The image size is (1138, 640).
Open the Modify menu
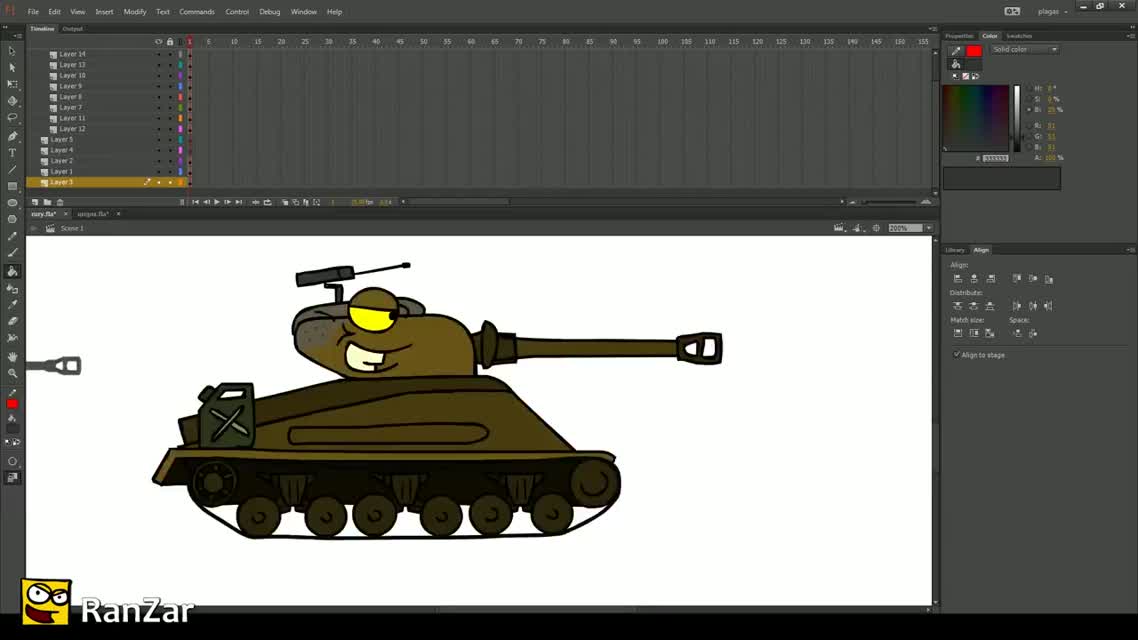tap(135, 12)
